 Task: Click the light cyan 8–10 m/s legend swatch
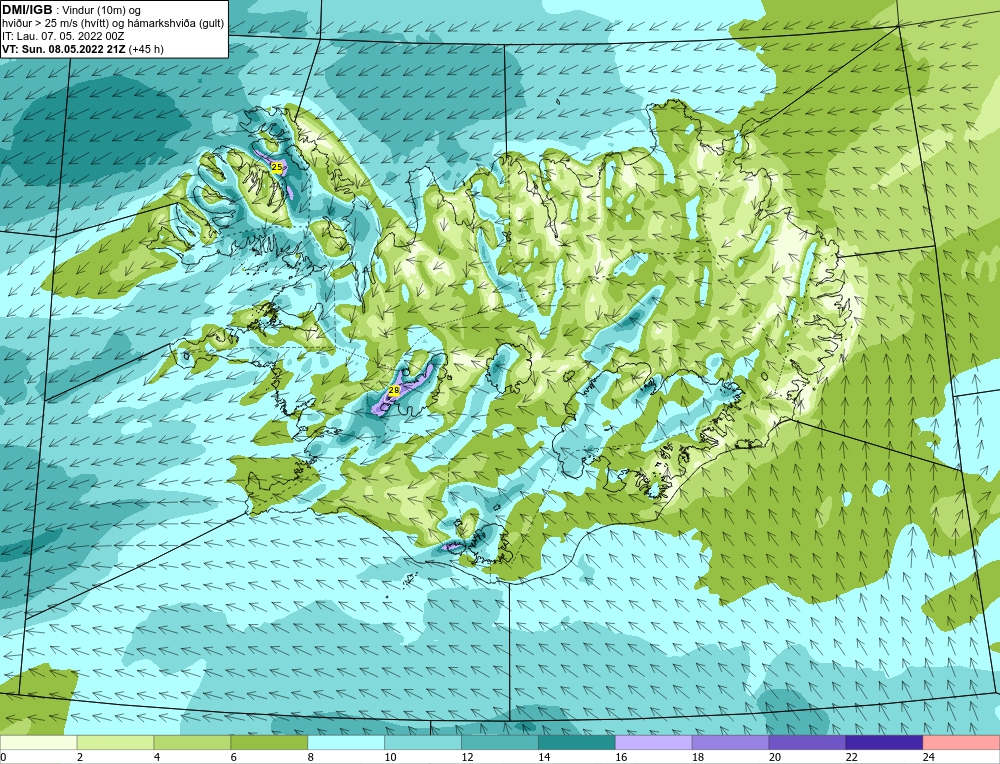(346, 743)
